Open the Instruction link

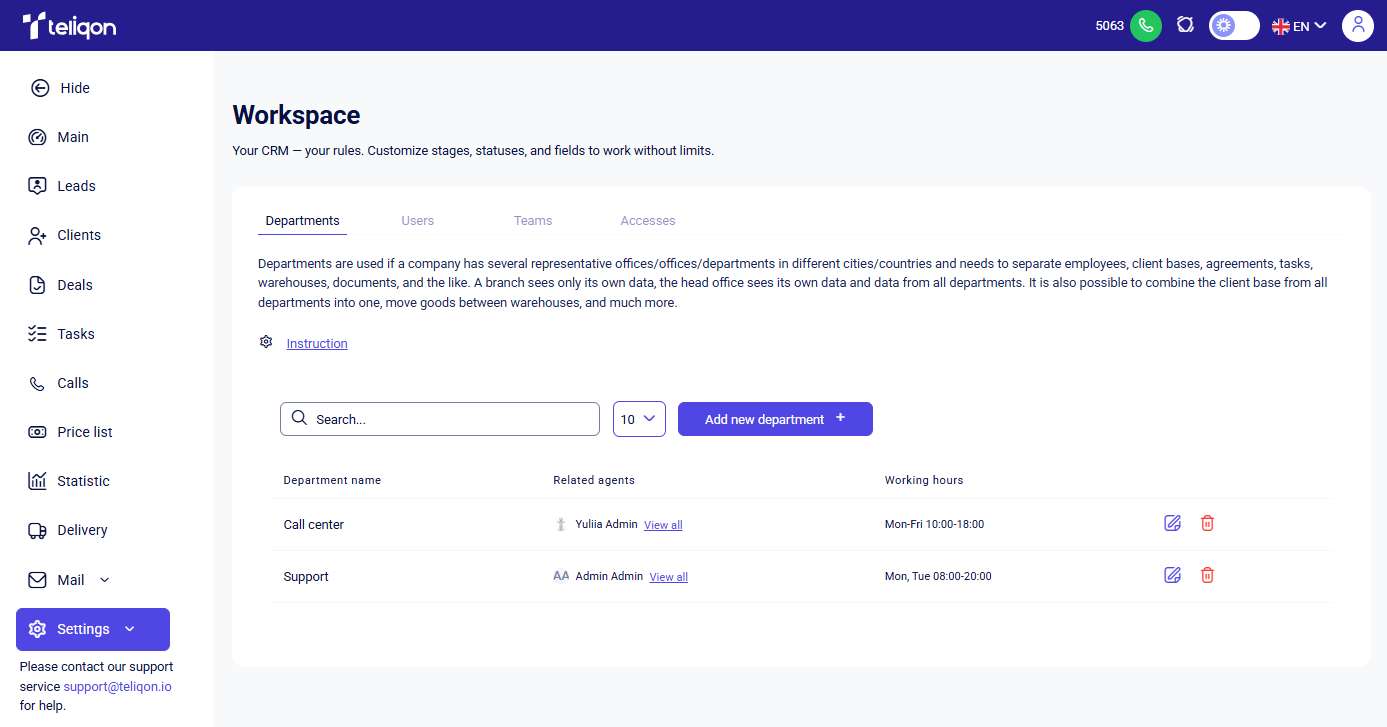[317, 343]
